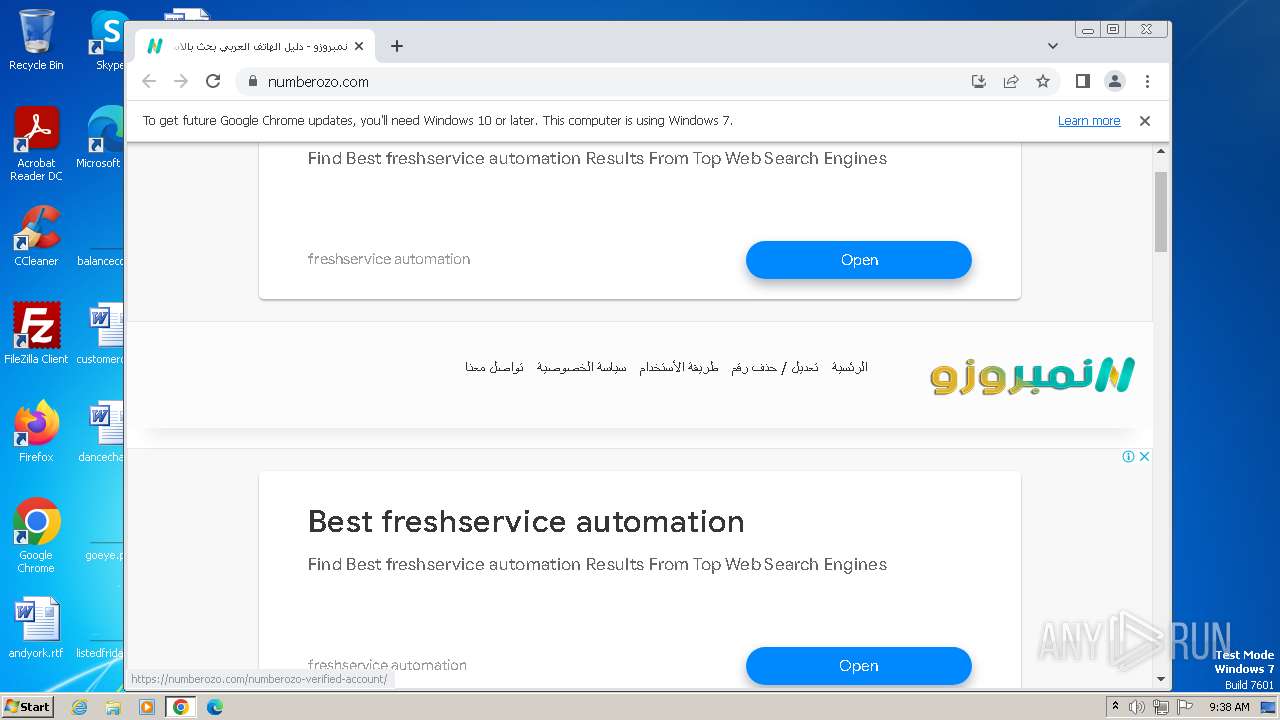This screenshot has width=1280, height=720.
Task: Expand the tab search chevron
Action: [x=1053, y=46]
